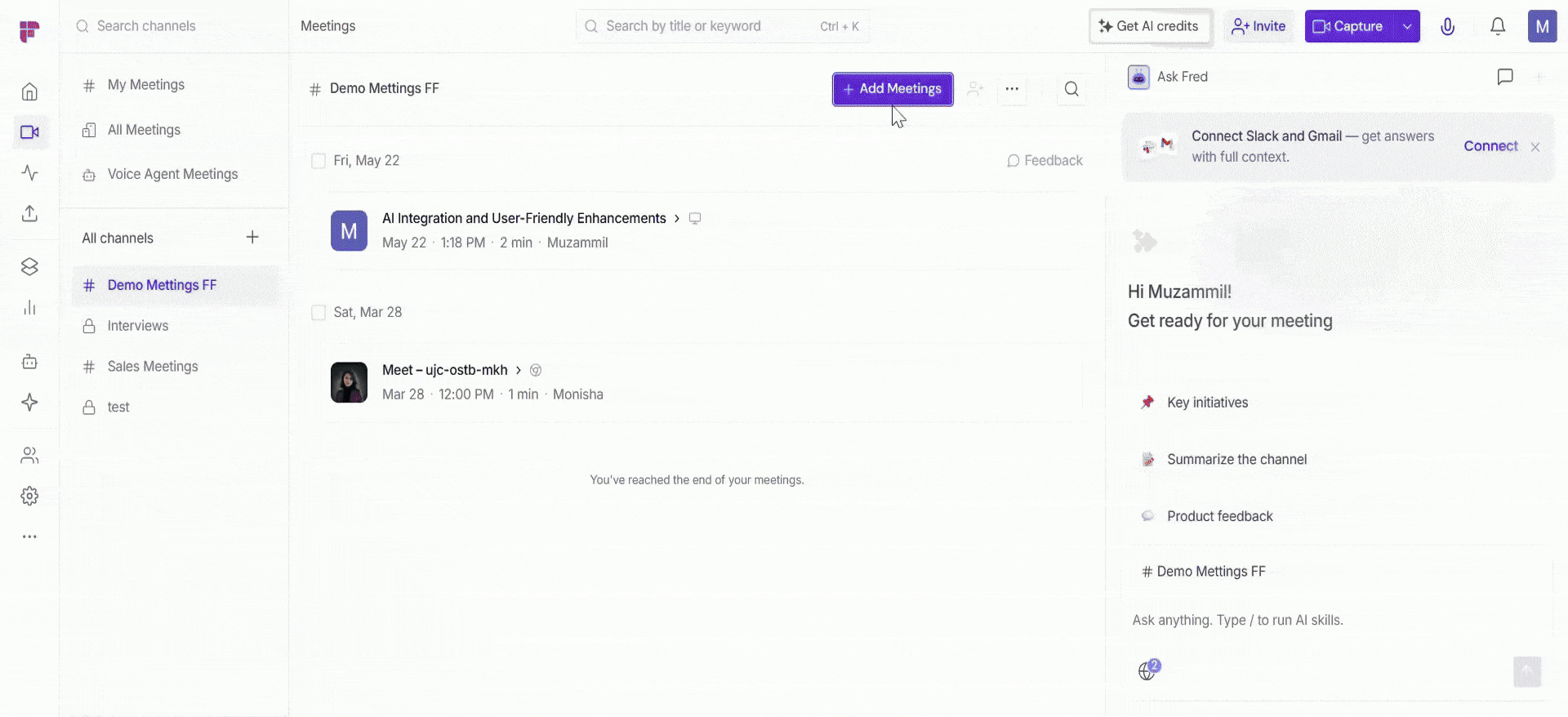Expand AI Integration meeting title chevron

[x=676, y=219]
